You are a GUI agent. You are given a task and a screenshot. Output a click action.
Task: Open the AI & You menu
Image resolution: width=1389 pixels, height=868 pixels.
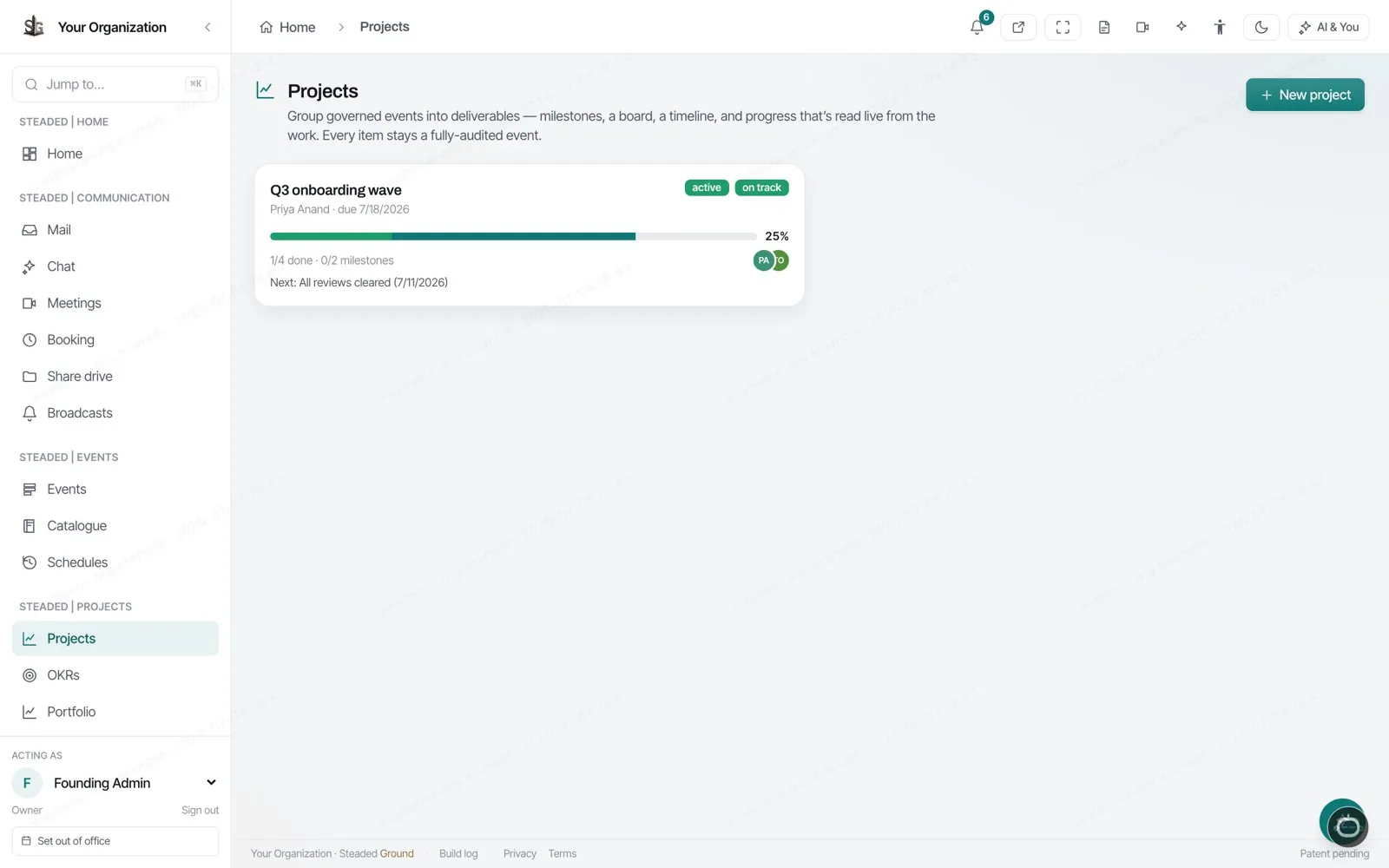[x=1328, y=27]
